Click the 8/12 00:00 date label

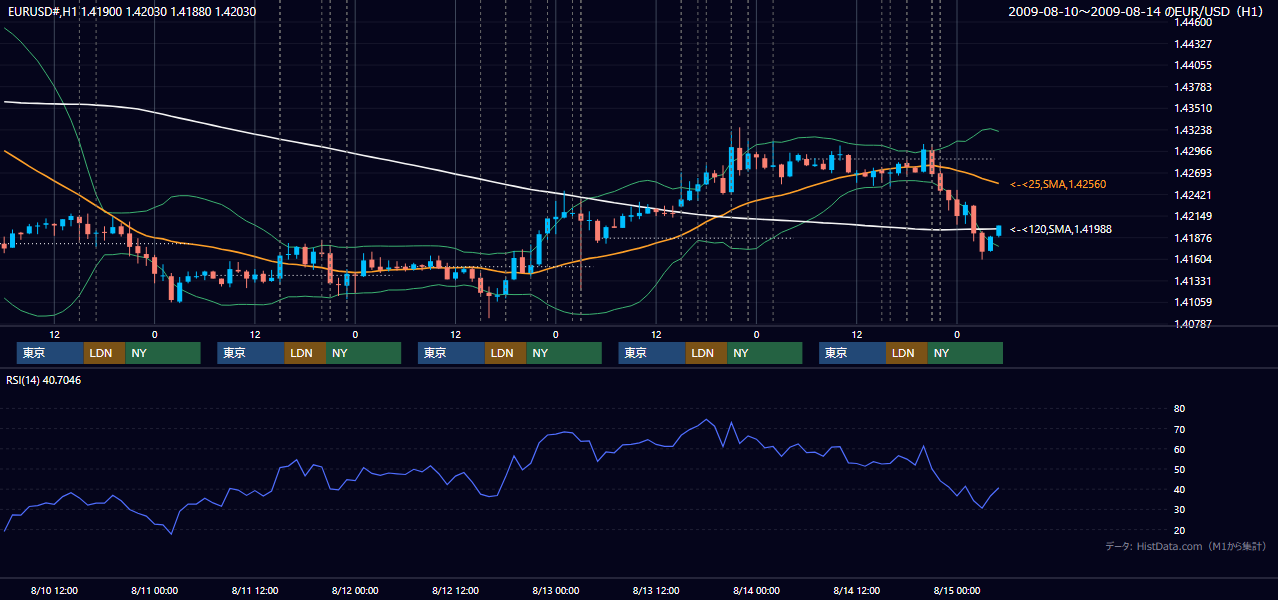(355, 590)
